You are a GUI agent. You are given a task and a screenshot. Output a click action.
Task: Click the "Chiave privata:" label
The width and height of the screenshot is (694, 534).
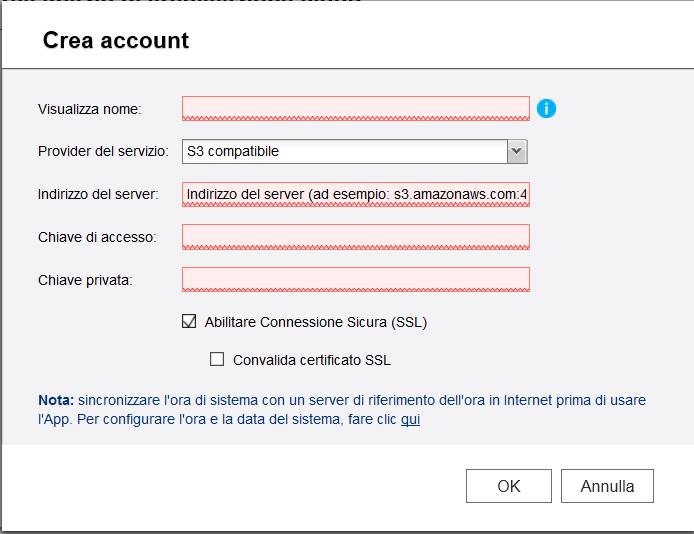tap(85, 280)
